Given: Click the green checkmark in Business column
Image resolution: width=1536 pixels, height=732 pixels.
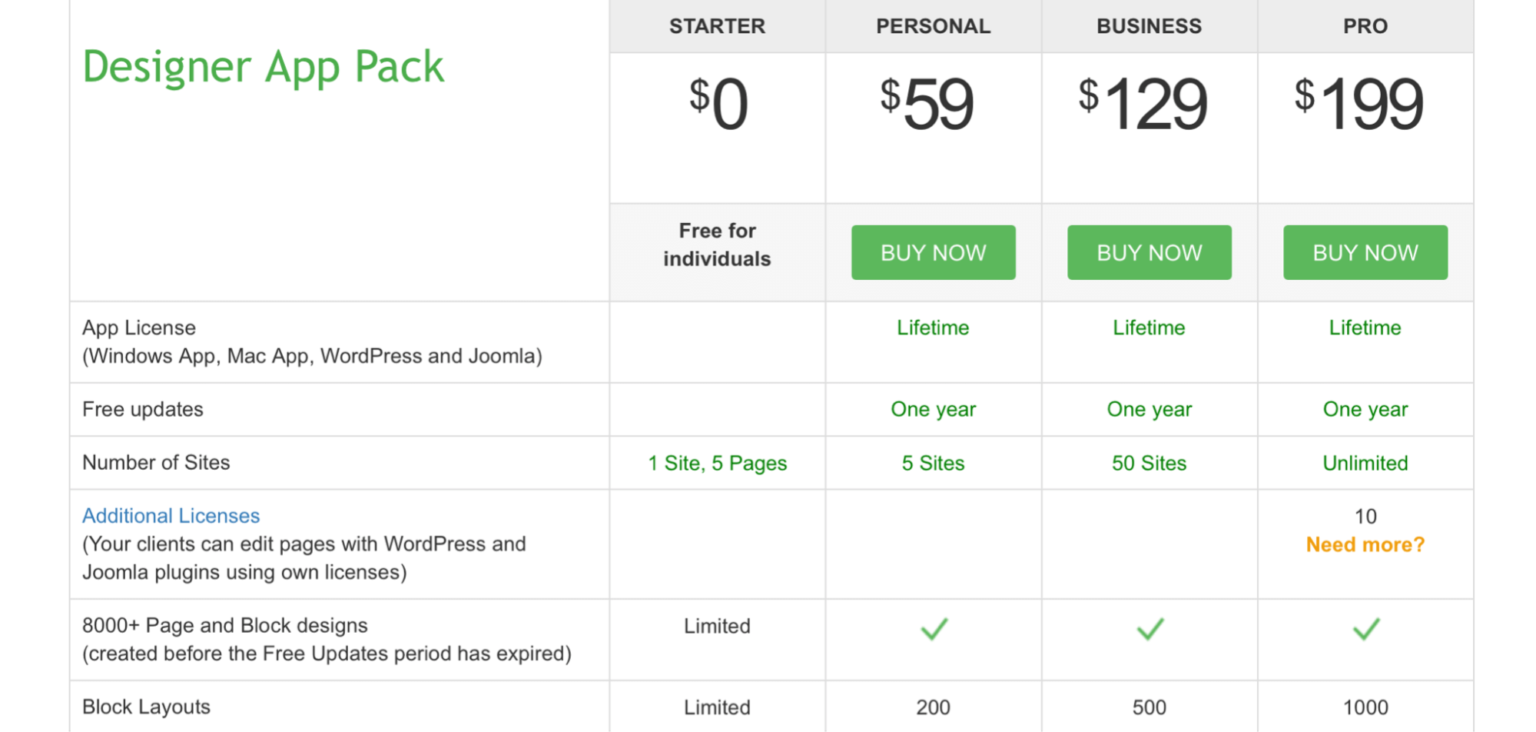Looking at the screenshot, I should pos(1149,629).
